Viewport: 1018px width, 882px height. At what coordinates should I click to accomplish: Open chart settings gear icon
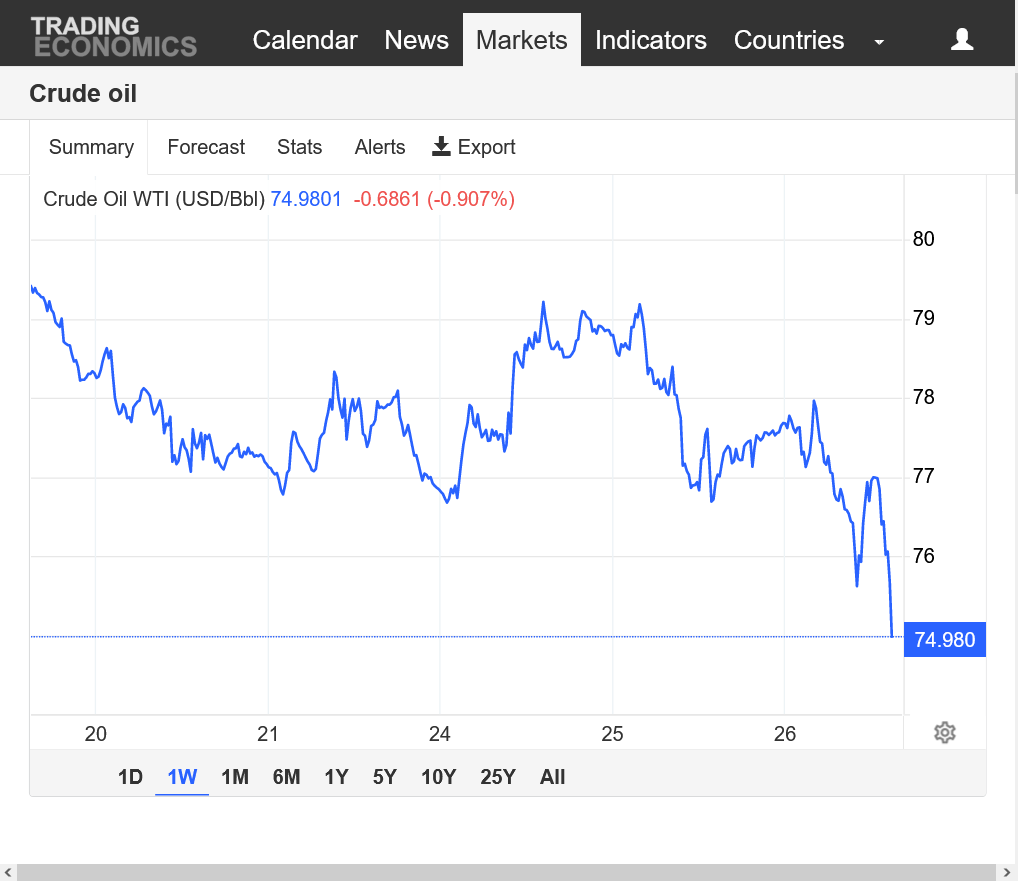(944, 733)
